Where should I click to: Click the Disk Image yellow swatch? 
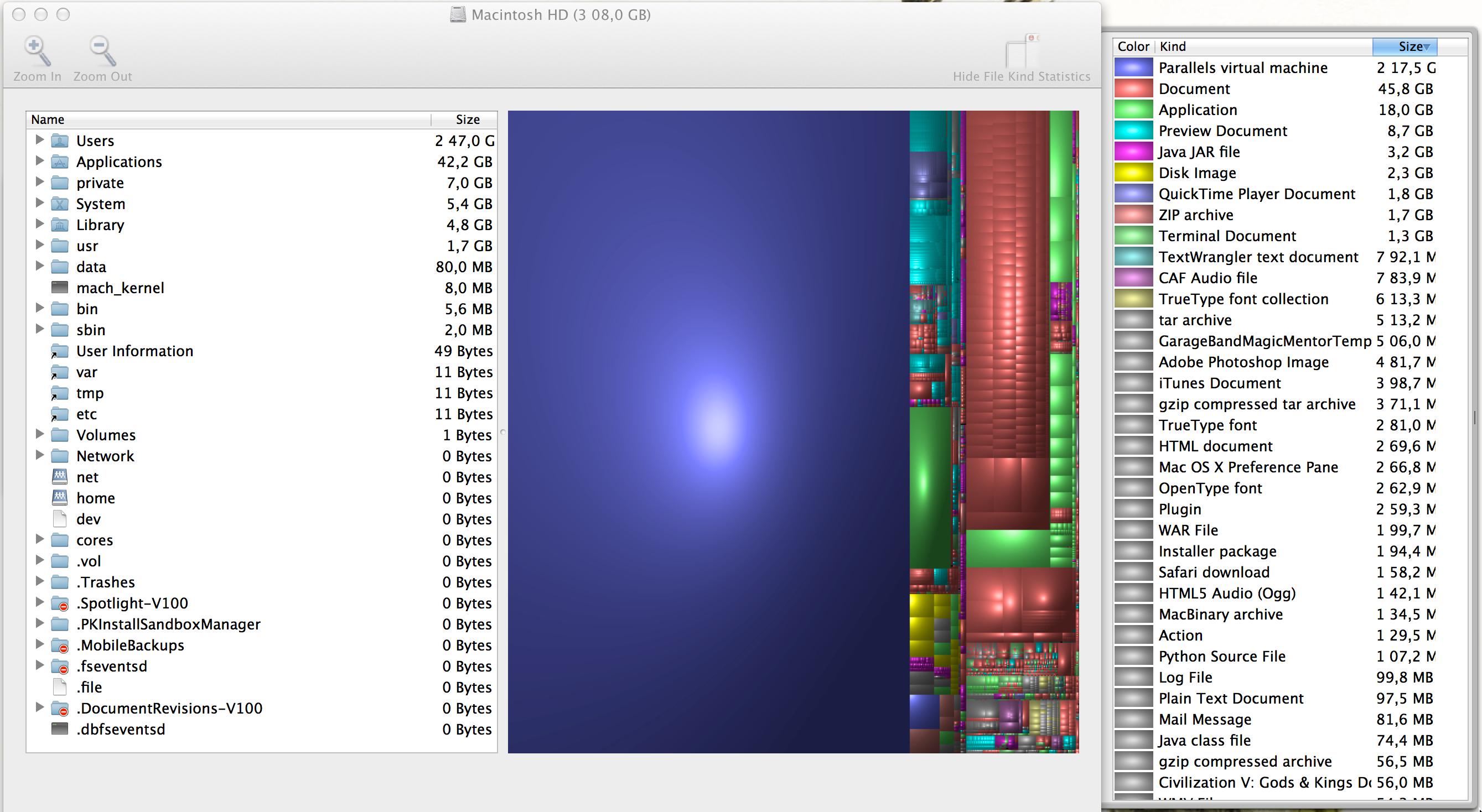click(x=1133, y=173)
